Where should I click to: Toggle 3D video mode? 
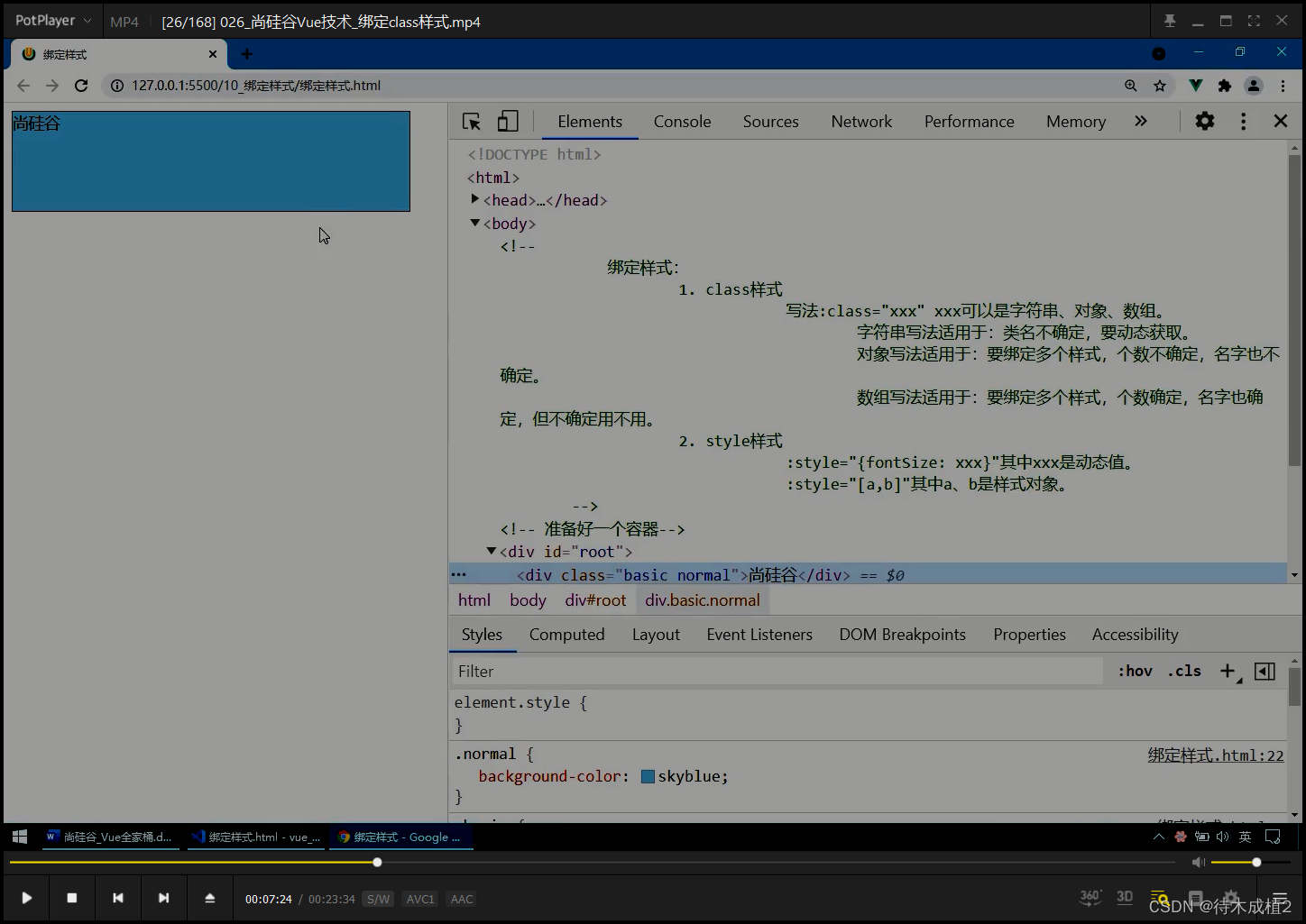[1125, 897]
